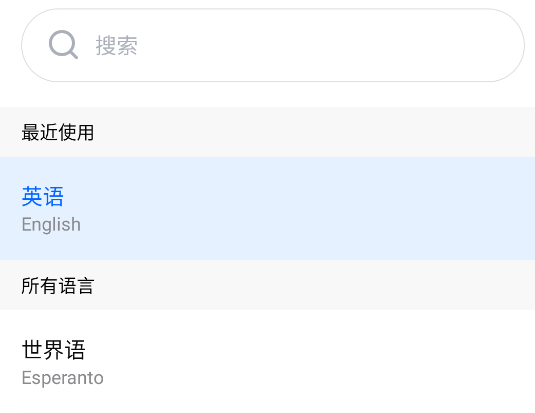
Task: Click empty area of the highlighted English row
Action: pos(307,209)
